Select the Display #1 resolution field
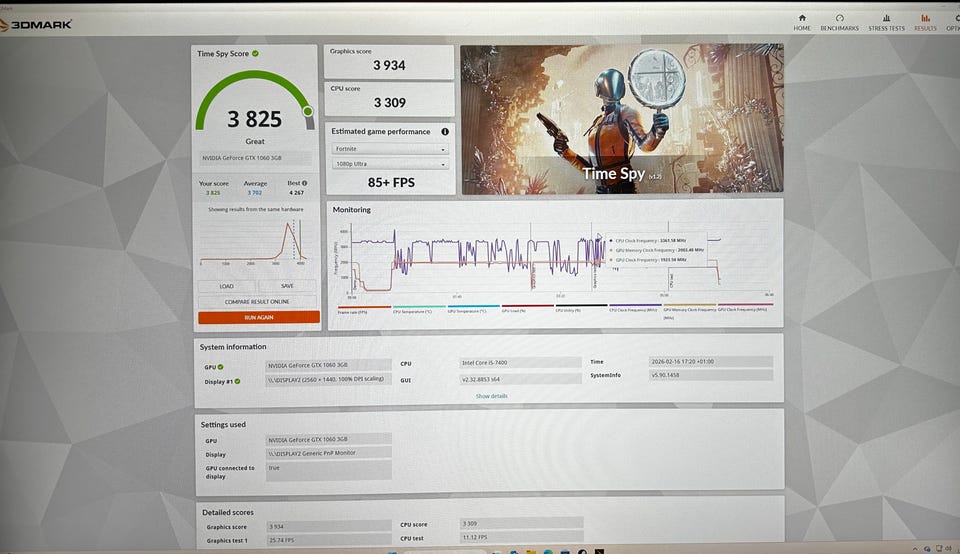The image size is (960, 554). (328, 379)
